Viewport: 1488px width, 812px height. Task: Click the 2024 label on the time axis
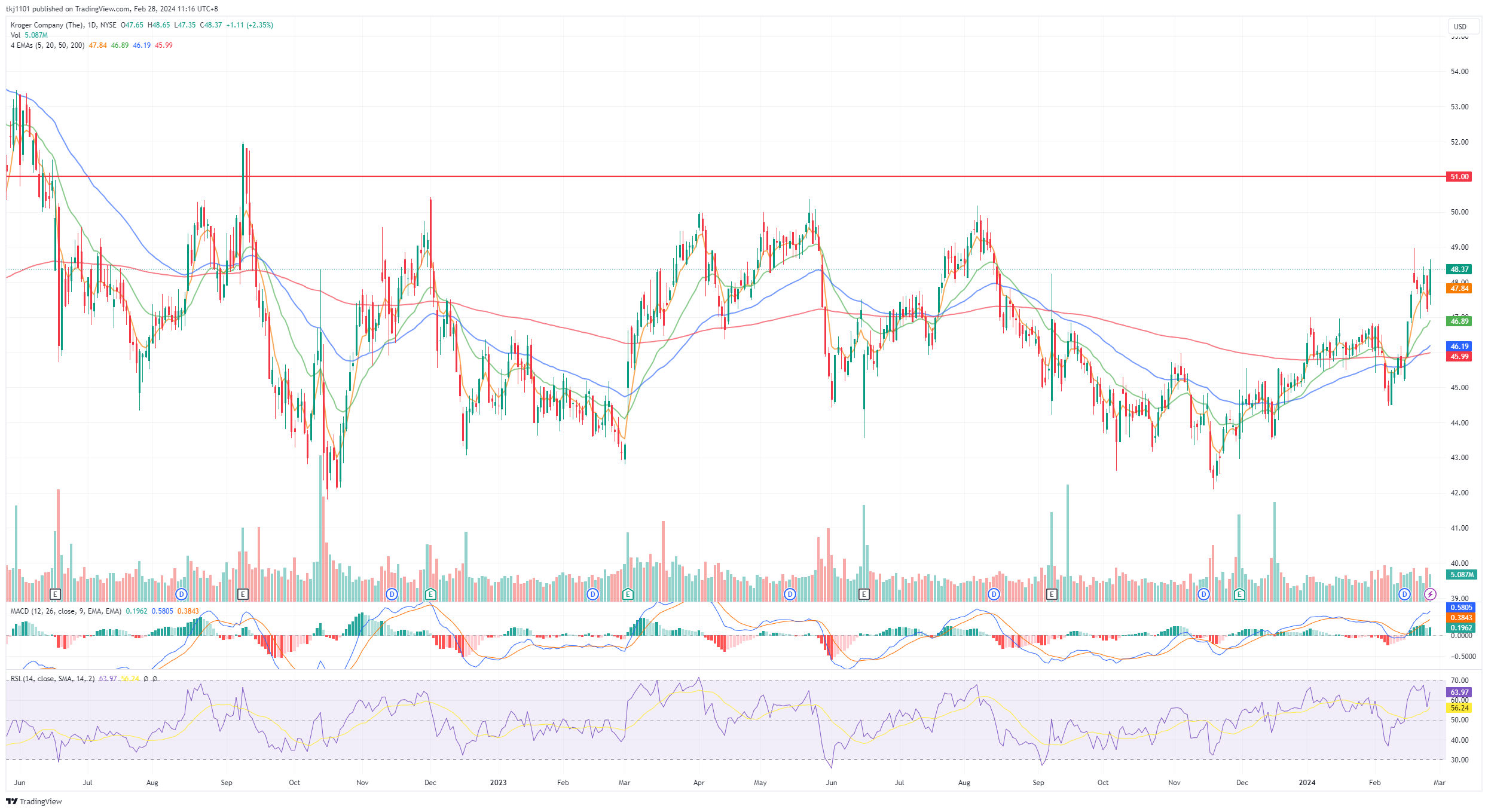[1307, 783]
